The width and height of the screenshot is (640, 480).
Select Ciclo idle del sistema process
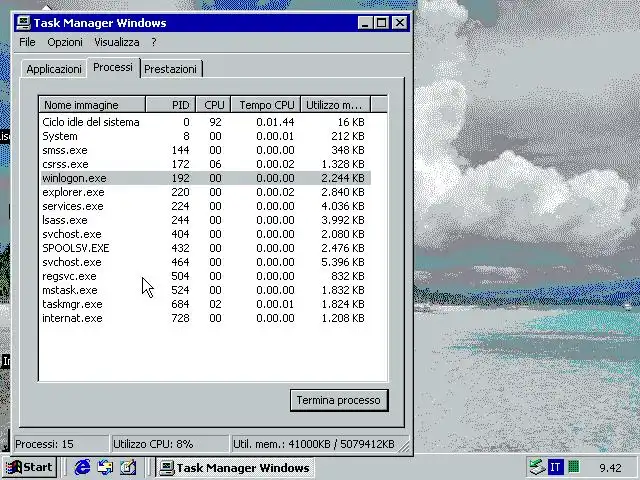[205, 122]
